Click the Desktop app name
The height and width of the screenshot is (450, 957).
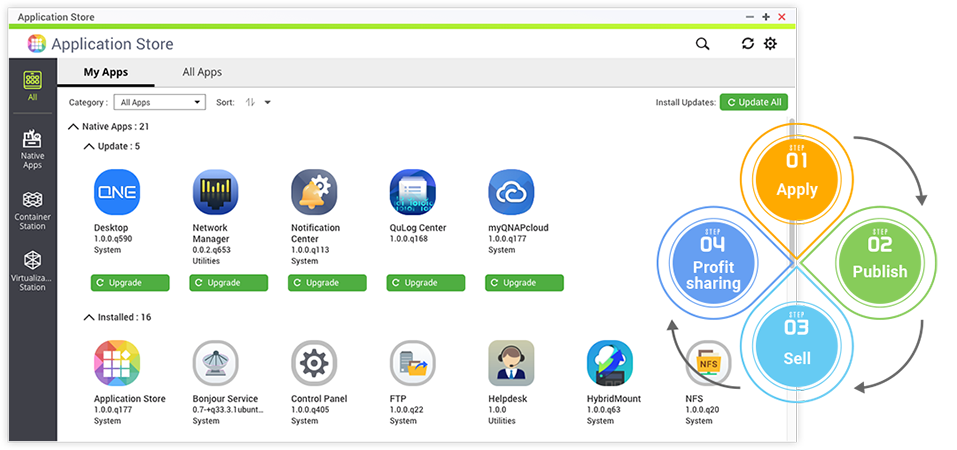coord(111,228)
